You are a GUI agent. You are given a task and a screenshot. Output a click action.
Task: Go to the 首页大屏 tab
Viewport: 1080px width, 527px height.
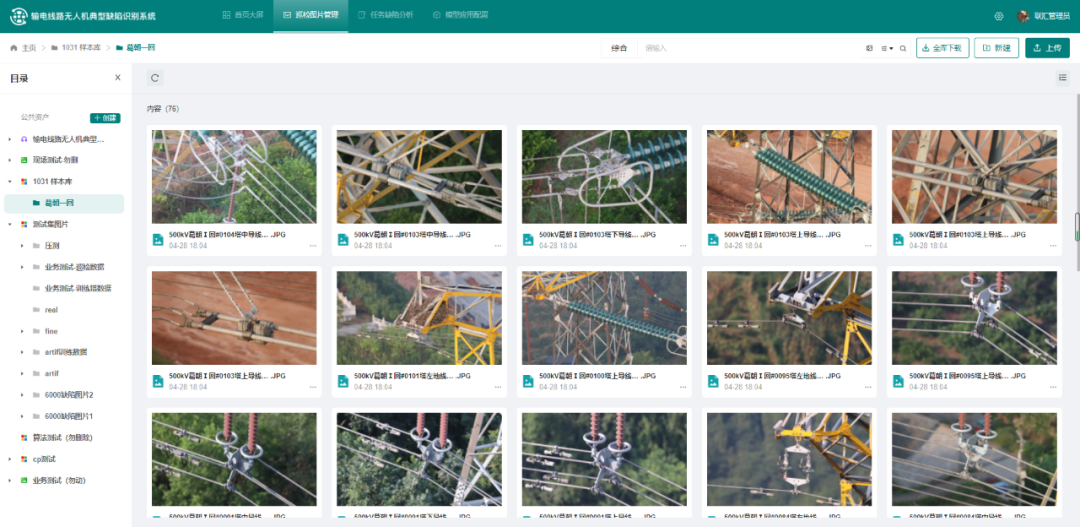[x=241, y=14]
